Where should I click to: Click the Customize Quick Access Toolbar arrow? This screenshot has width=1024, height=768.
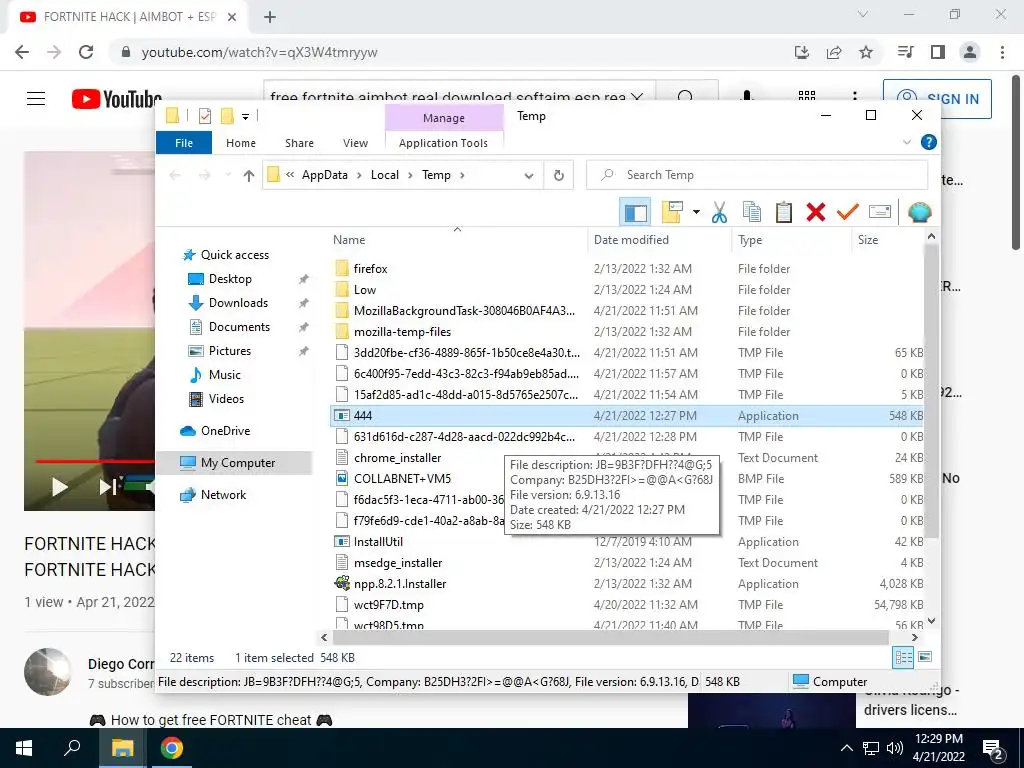[x=245, y=117]
